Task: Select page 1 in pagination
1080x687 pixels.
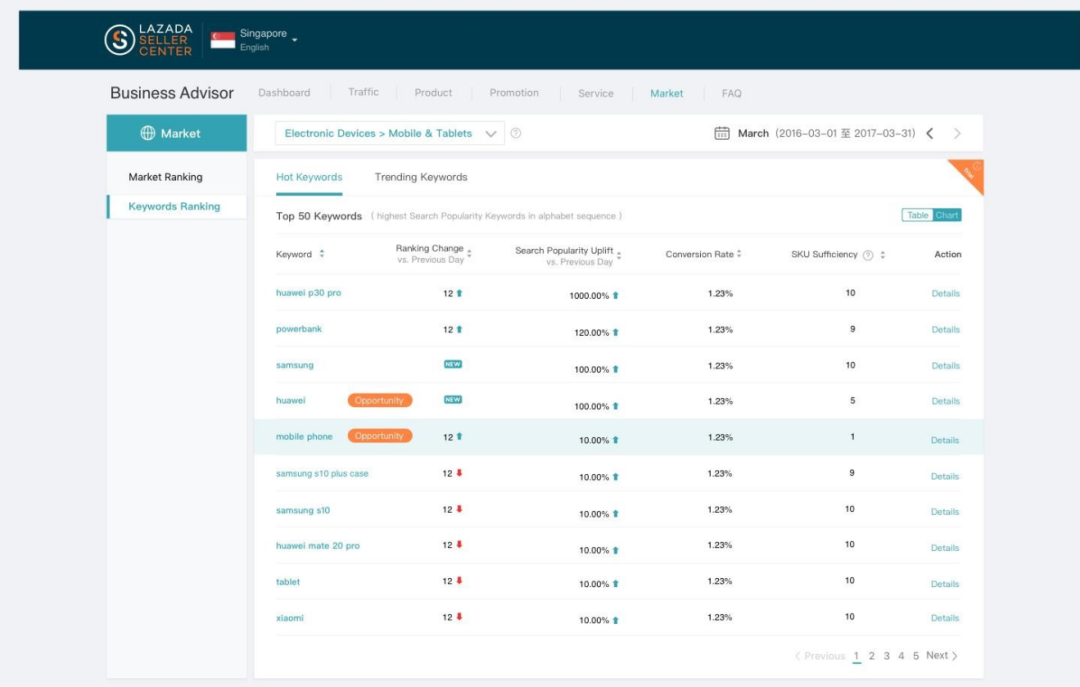Action: pos(856,656)
